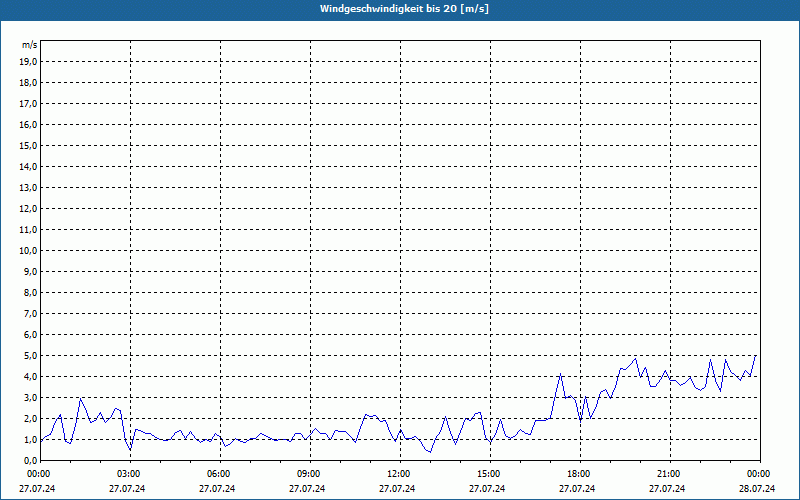
Task: Click the 6,0 y-axis label
Action: pos(31,335)
